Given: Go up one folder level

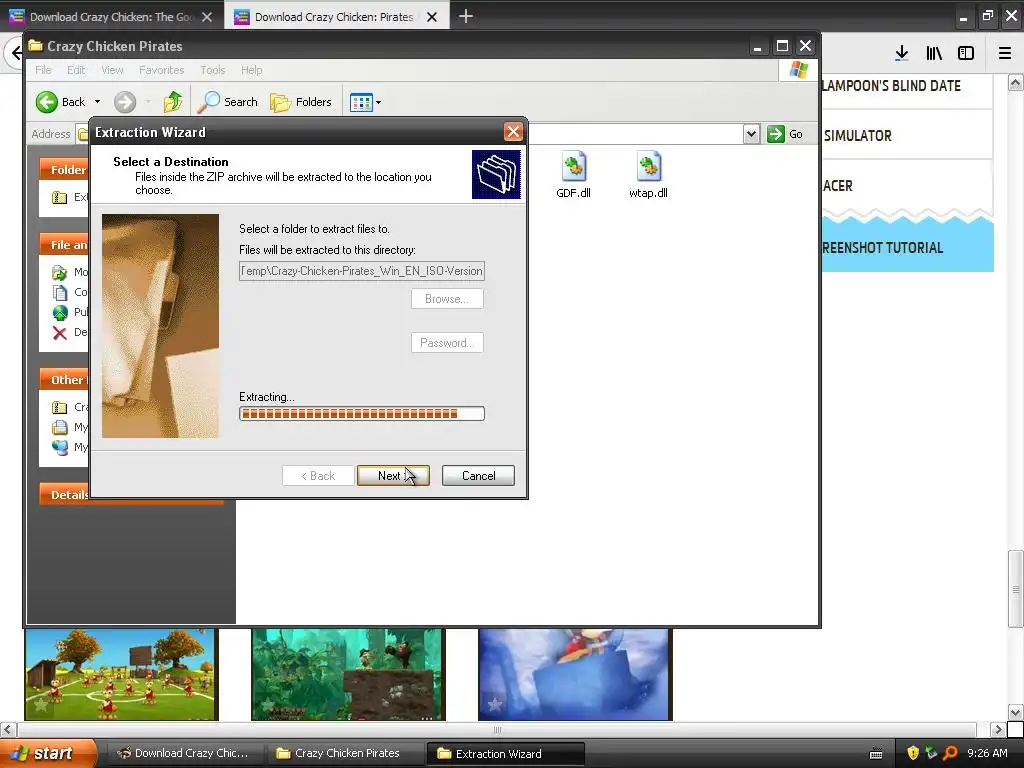Looking at the screenshot, I should [173, 102].
